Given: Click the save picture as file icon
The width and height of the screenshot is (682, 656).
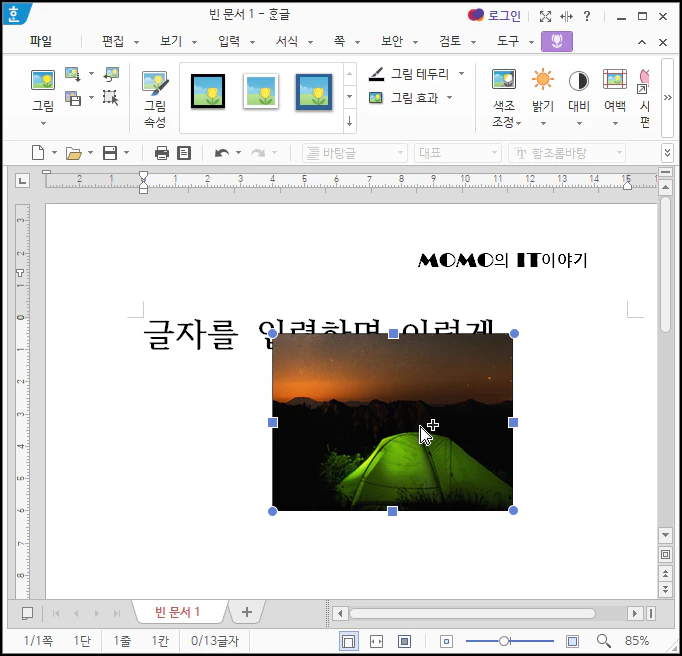Looking at the screenshot, I should 73,98.
